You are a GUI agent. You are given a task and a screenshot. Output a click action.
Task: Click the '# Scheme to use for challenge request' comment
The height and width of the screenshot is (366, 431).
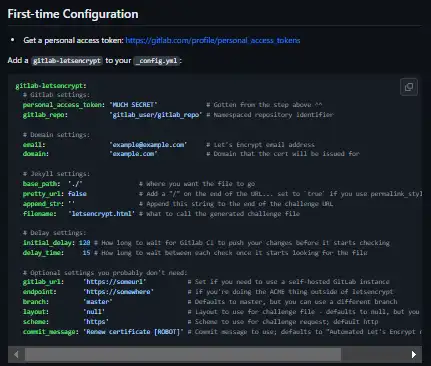tap(283, 322)
